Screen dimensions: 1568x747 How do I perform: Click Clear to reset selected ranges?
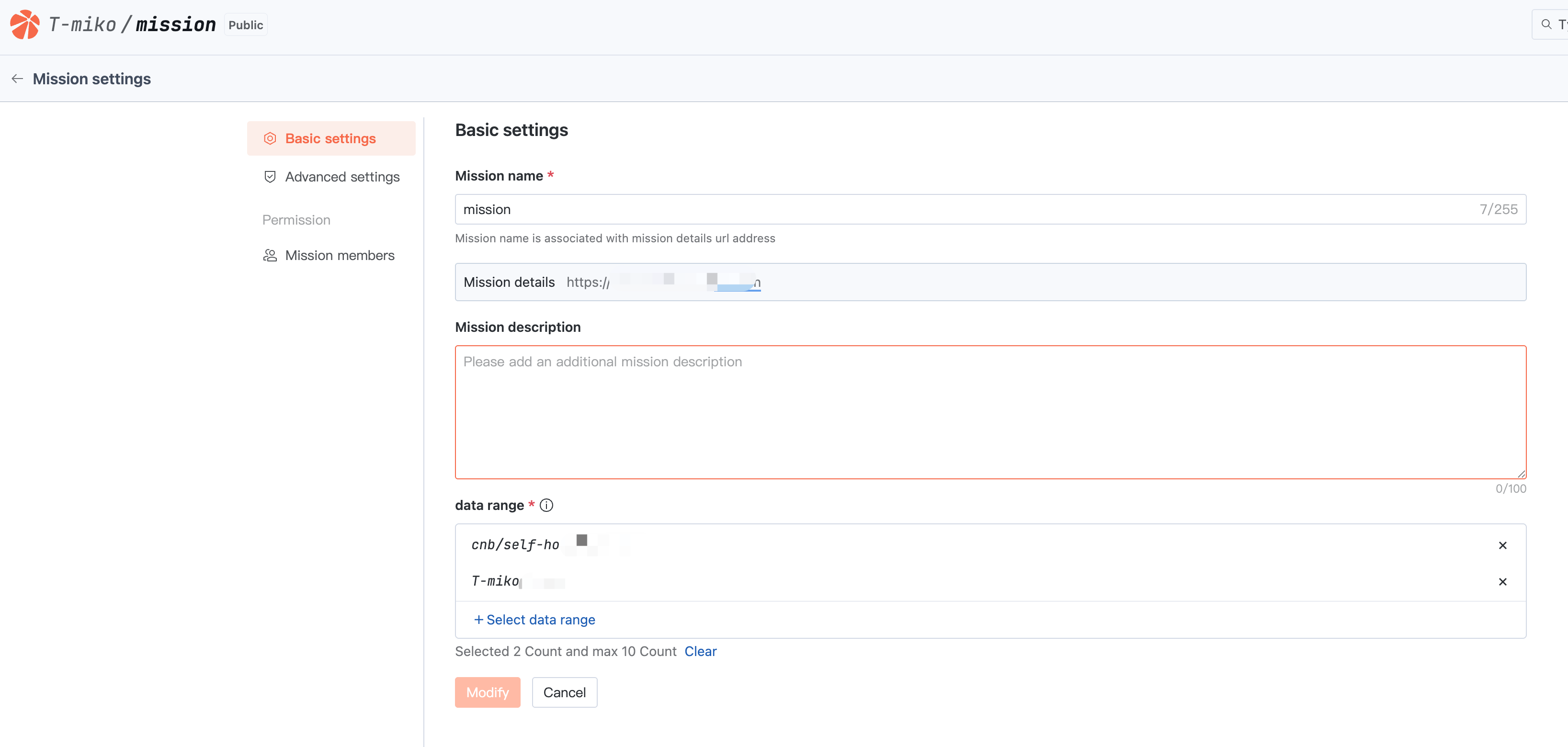coord(700,651)
